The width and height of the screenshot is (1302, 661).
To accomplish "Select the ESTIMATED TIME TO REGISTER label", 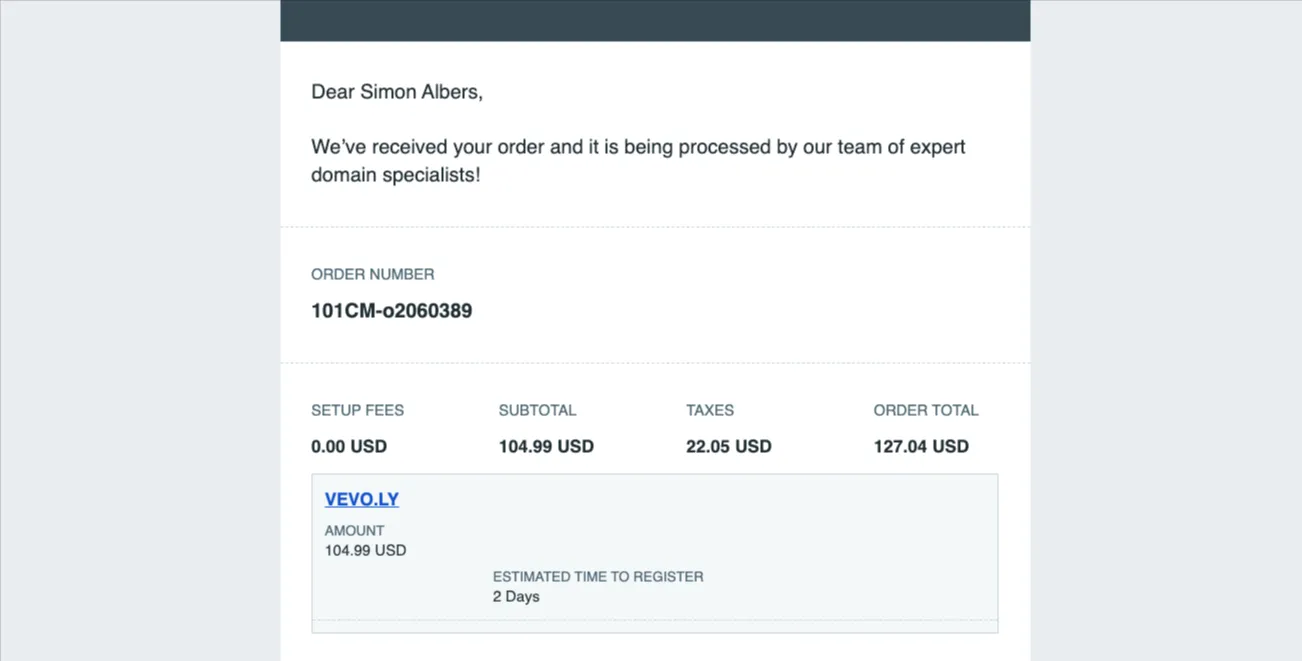I will 598,577.
